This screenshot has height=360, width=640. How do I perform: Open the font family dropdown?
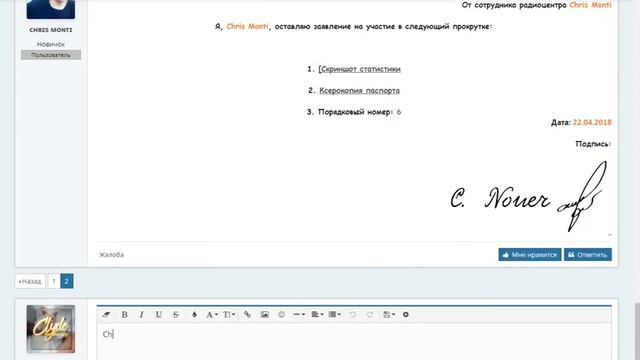coord(212,314)
